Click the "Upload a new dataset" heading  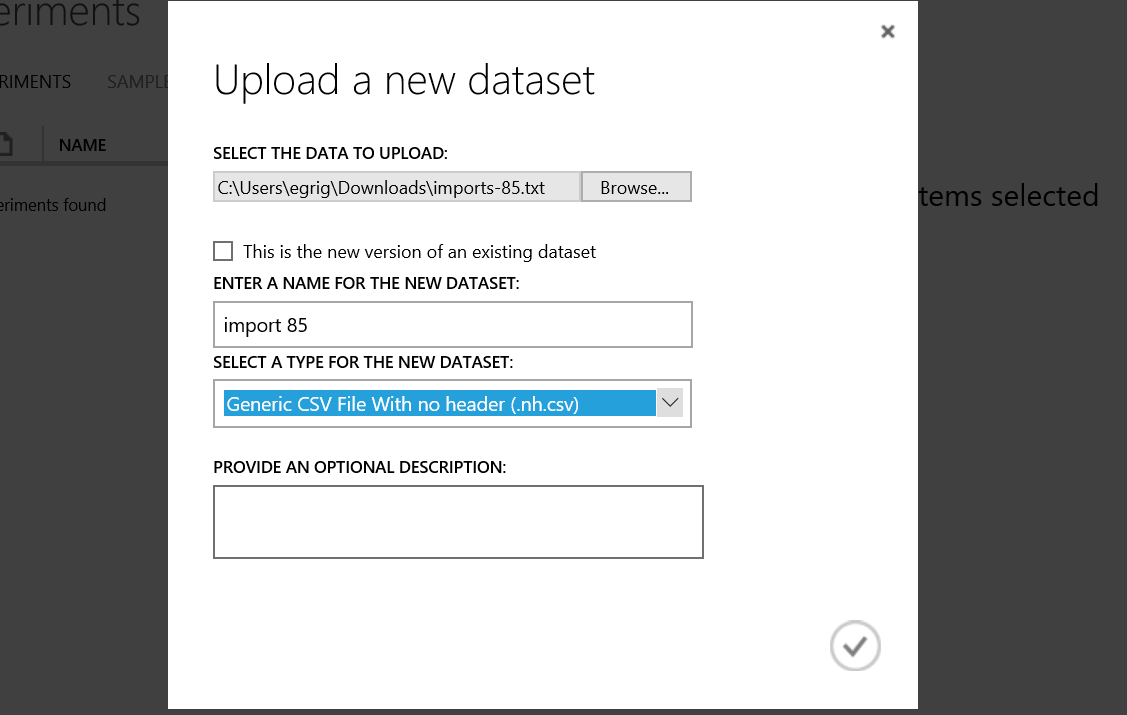(404, 81)
